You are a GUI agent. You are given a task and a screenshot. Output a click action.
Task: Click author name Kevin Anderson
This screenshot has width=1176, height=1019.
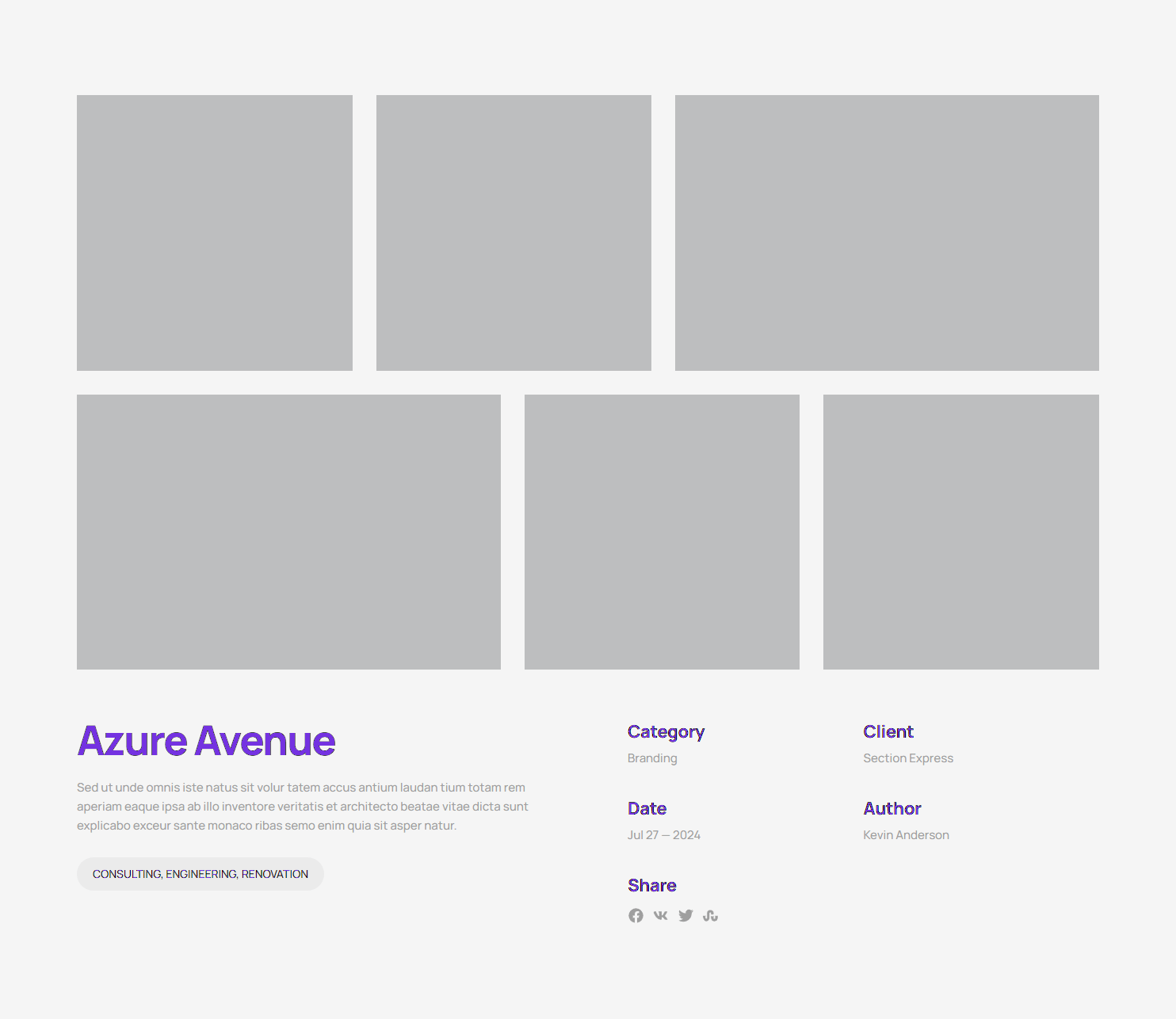[906, 835]
